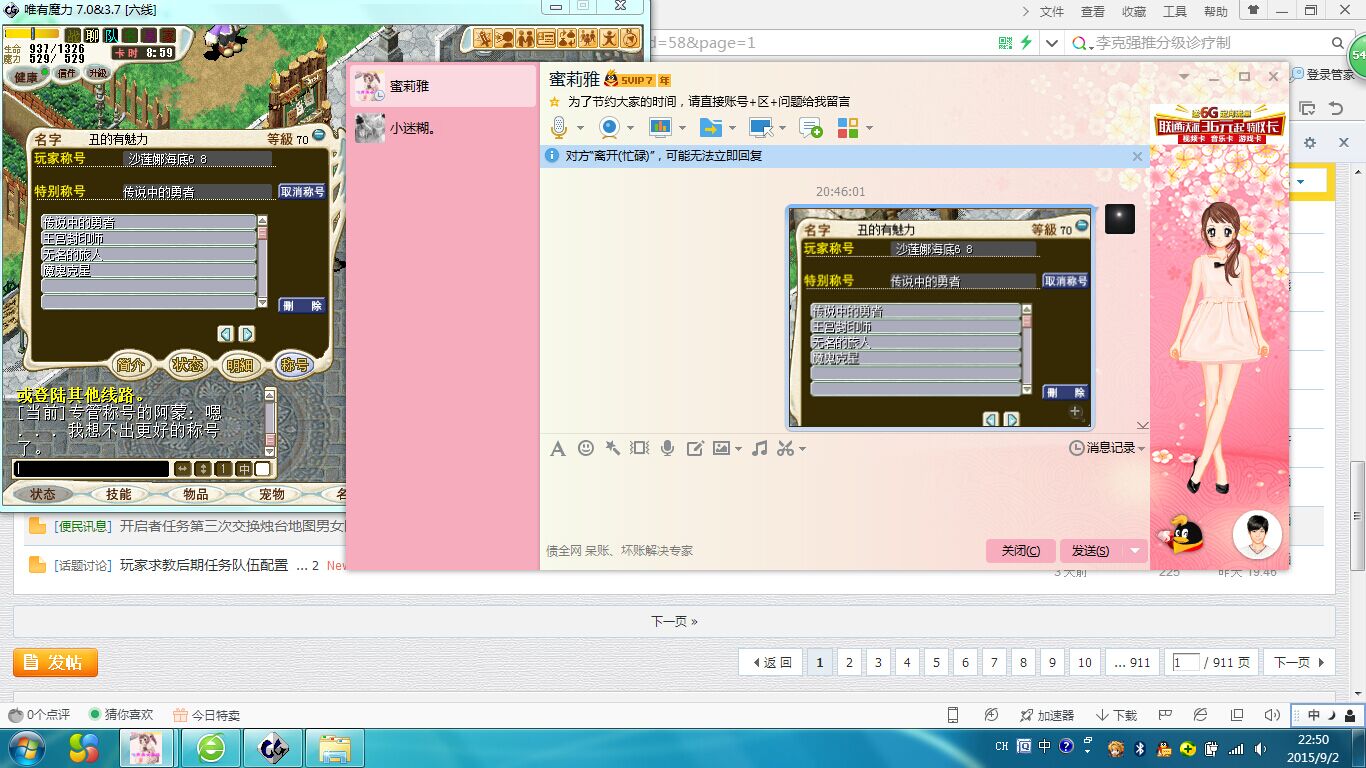1366x768 pixels.
Task: Start a voice call with microphone icon
Action: tap(559, 128)
